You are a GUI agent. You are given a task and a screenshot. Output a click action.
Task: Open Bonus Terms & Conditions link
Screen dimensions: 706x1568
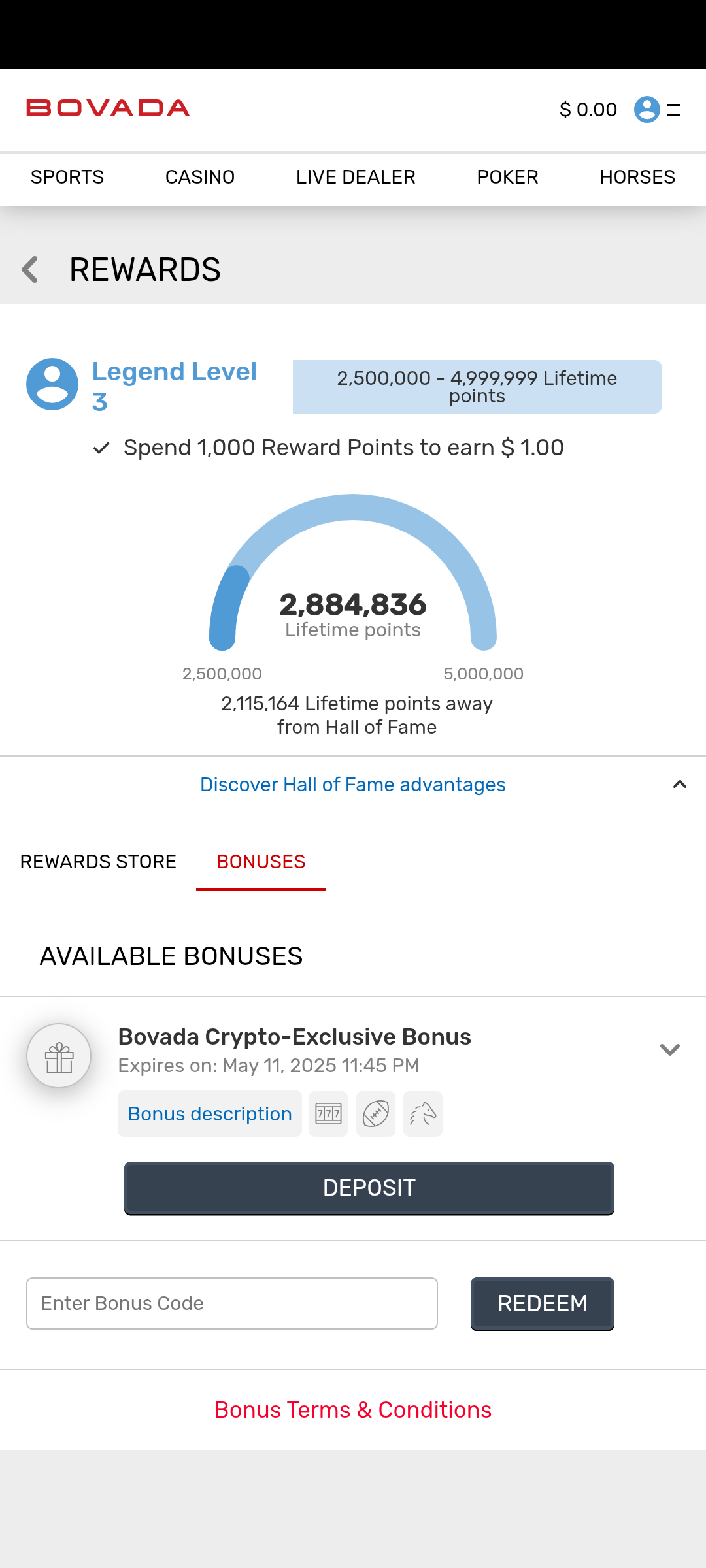coord(353,1410)
